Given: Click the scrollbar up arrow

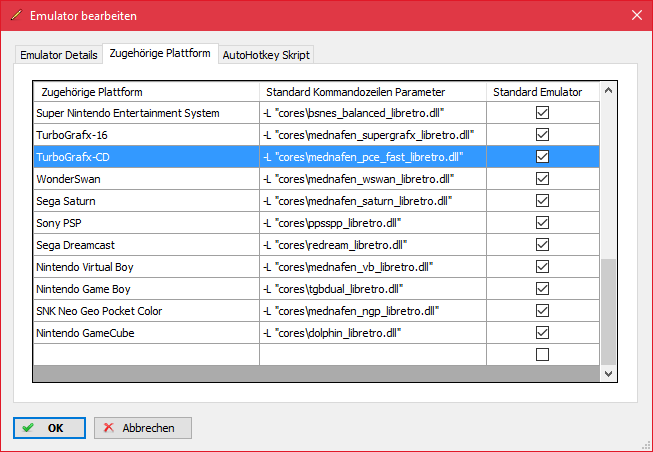Looking at the screenshot, I should point(608,90).
